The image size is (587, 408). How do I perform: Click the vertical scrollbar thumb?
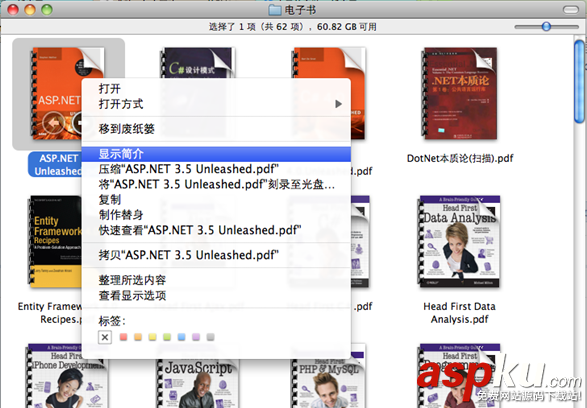(x=580, y=82)
